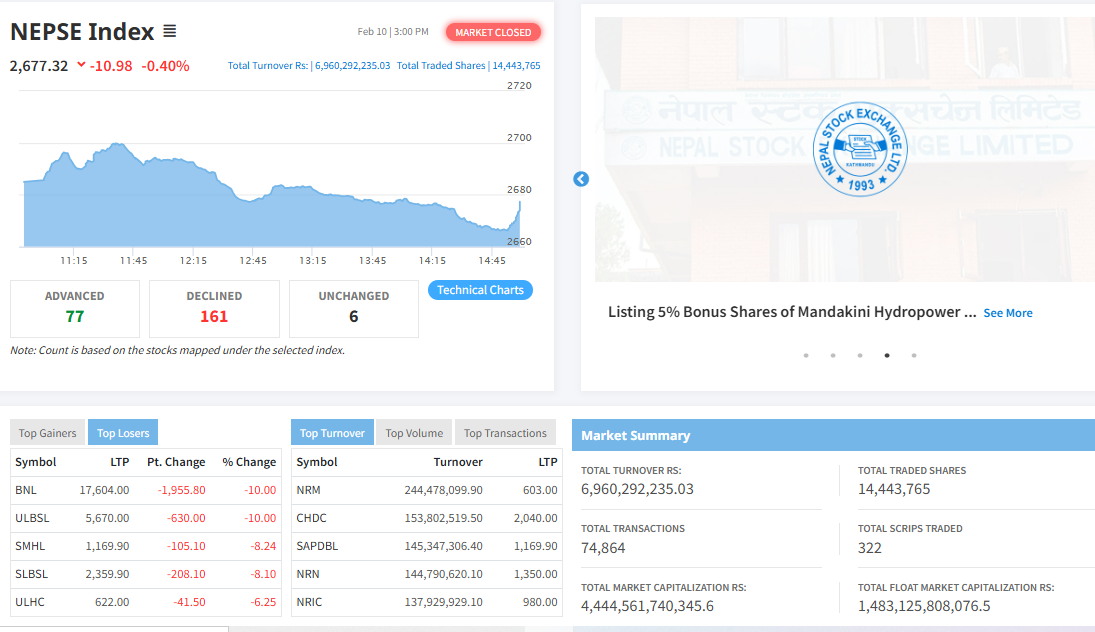Click the Market Closed status badge
1095x632 pixels.
(x=493, y=32)
